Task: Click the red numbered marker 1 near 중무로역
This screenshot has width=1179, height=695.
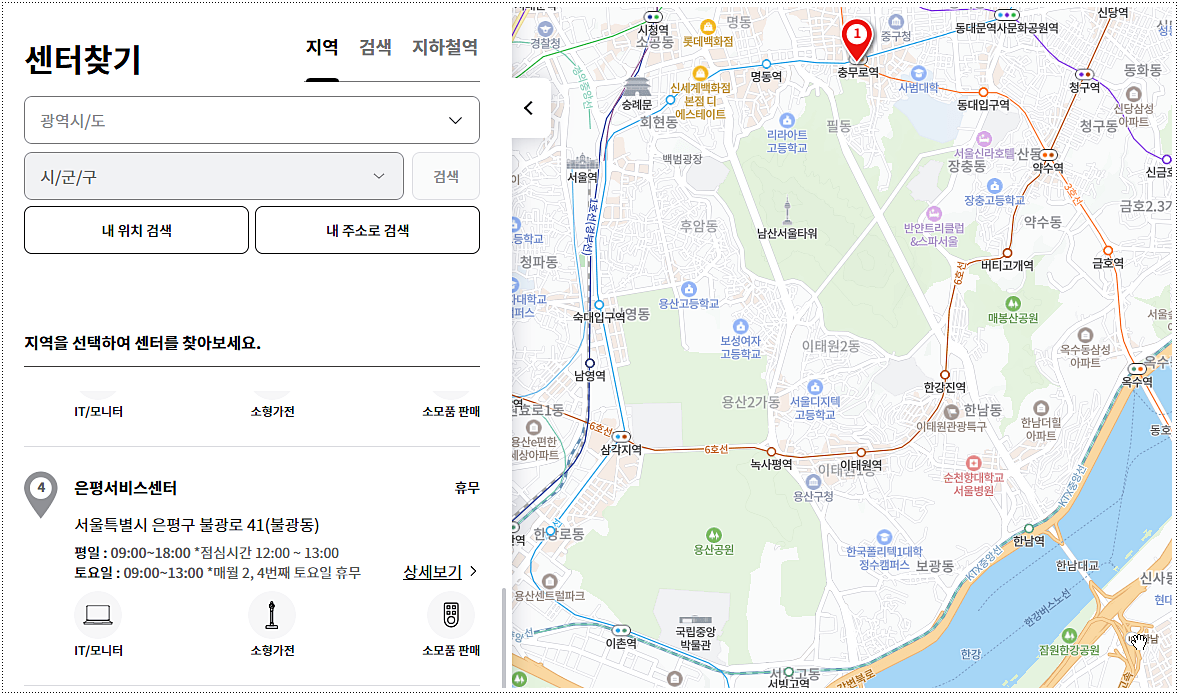Action: pos(857,36)
